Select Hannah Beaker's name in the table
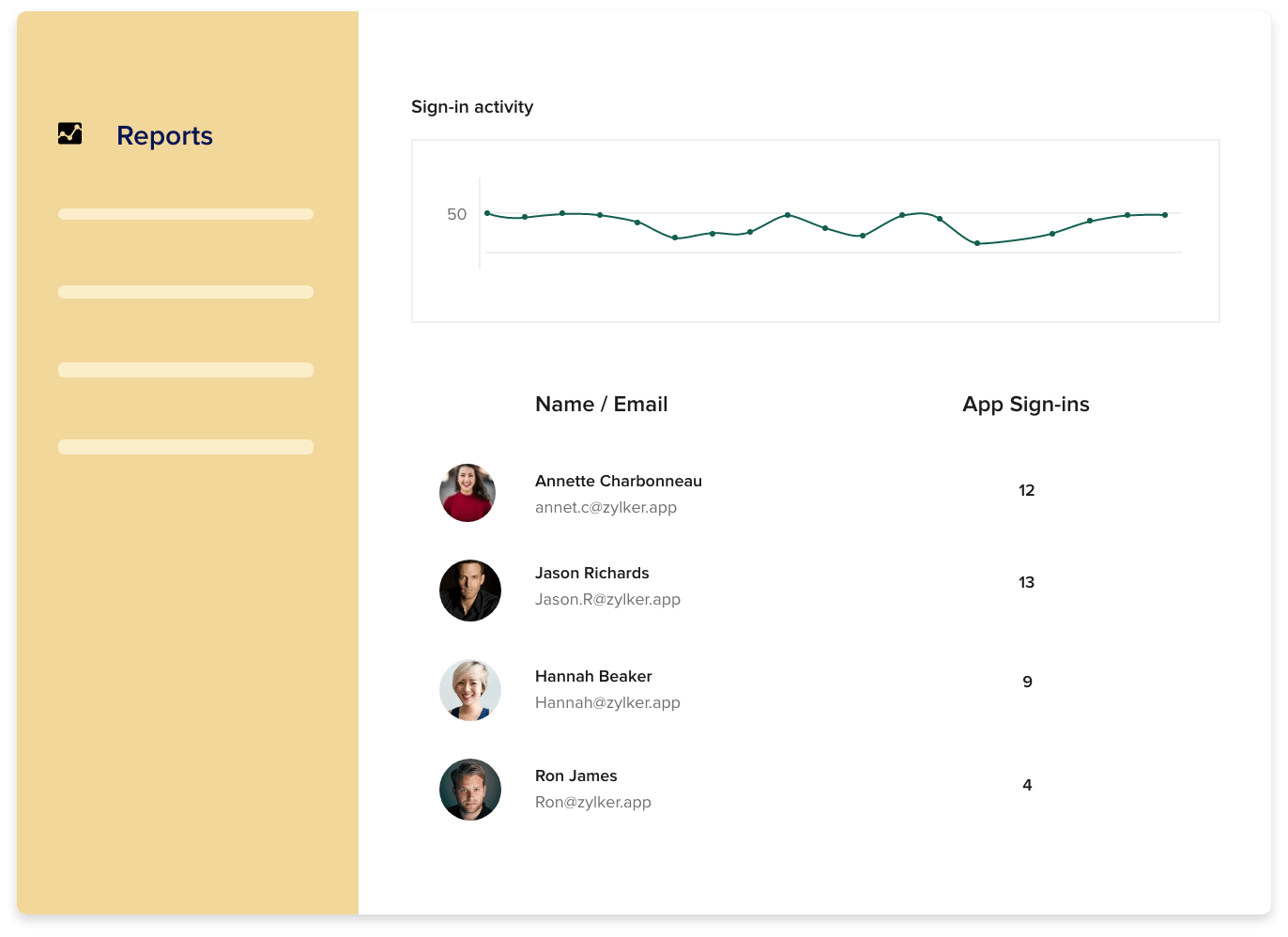This screenshot has height=937, width=1288. tap(593, 676)
